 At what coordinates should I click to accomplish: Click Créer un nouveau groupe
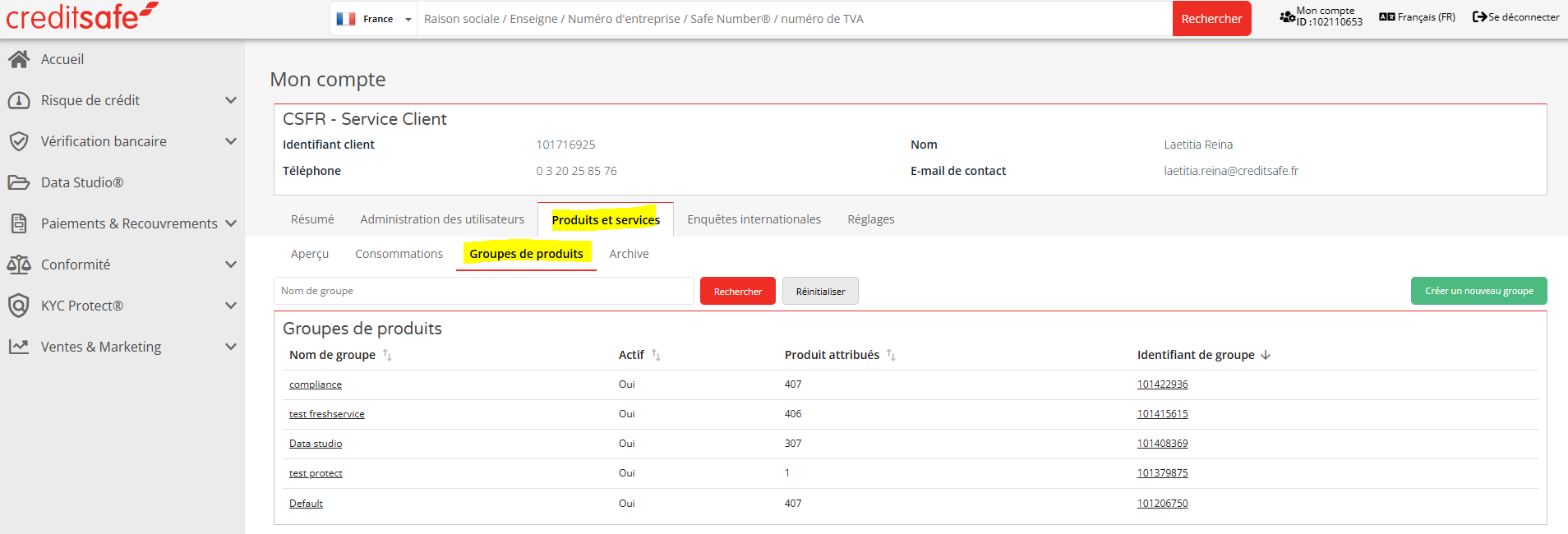[1478, 291]
